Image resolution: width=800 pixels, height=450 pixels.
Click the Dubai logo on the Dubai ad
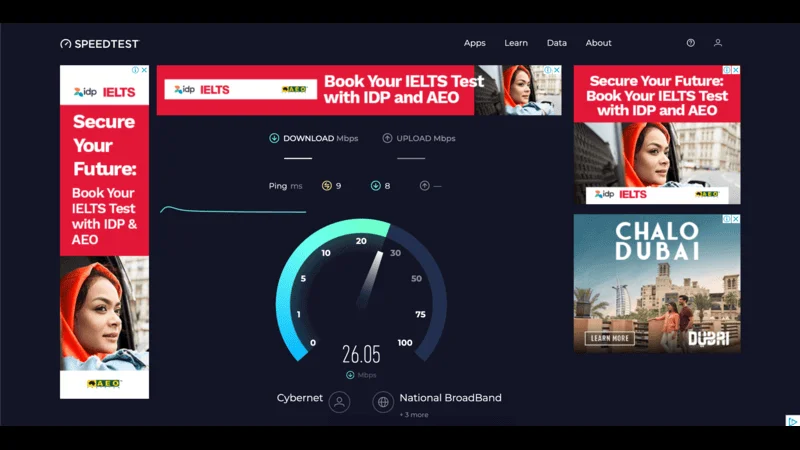pyautogui.click(x=708, y=338)
